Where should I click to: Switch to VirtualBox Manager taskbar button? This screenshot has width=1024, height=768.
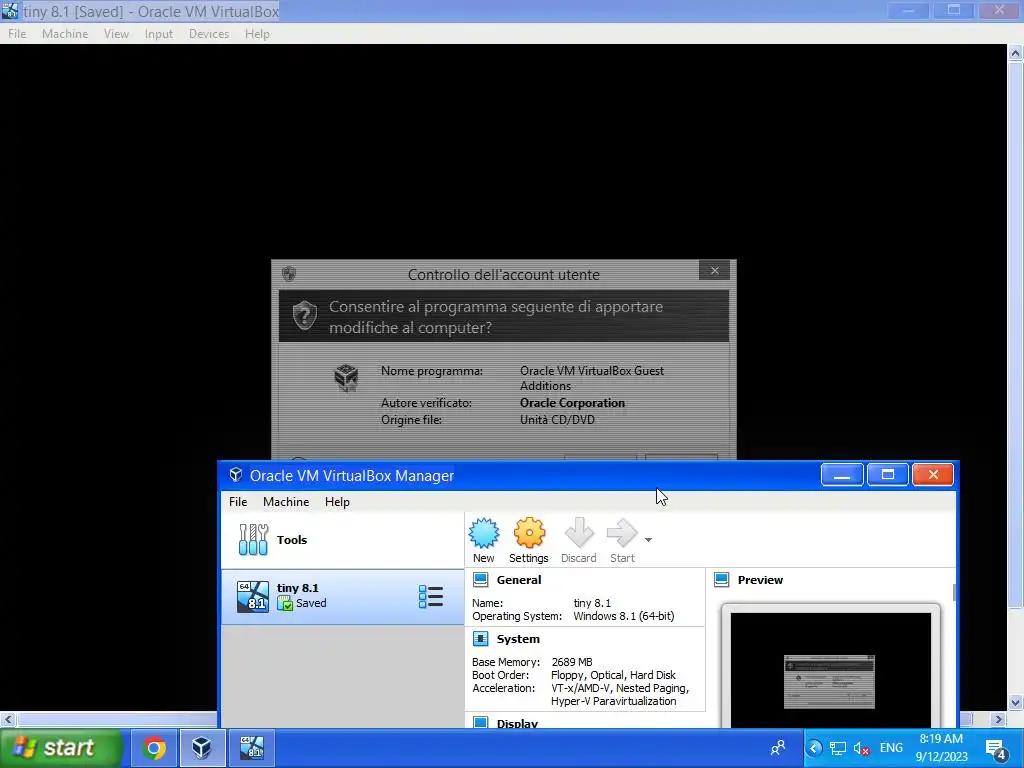pos(202,748)
